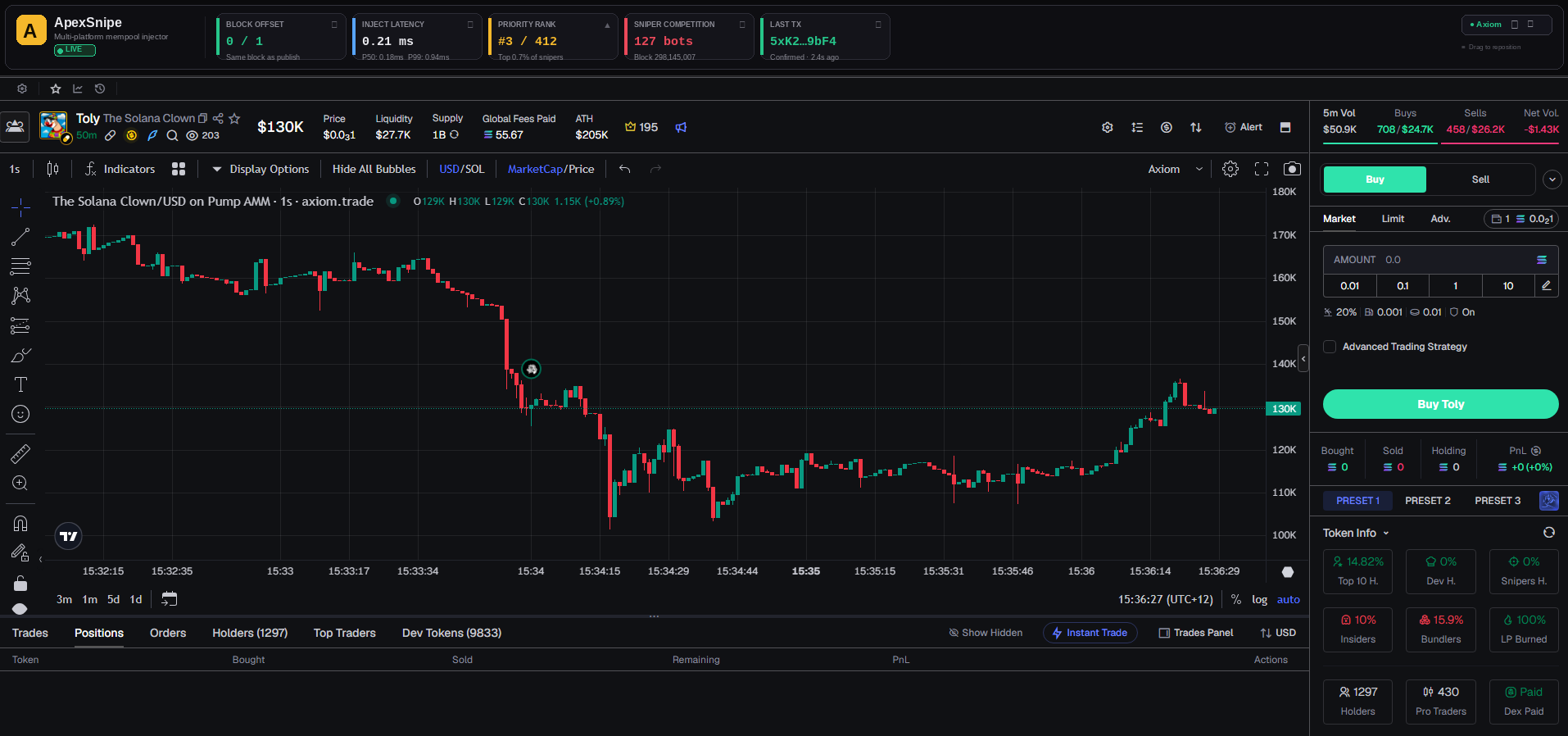
Task: Open Indicators menu
Action: click(120, 169)
